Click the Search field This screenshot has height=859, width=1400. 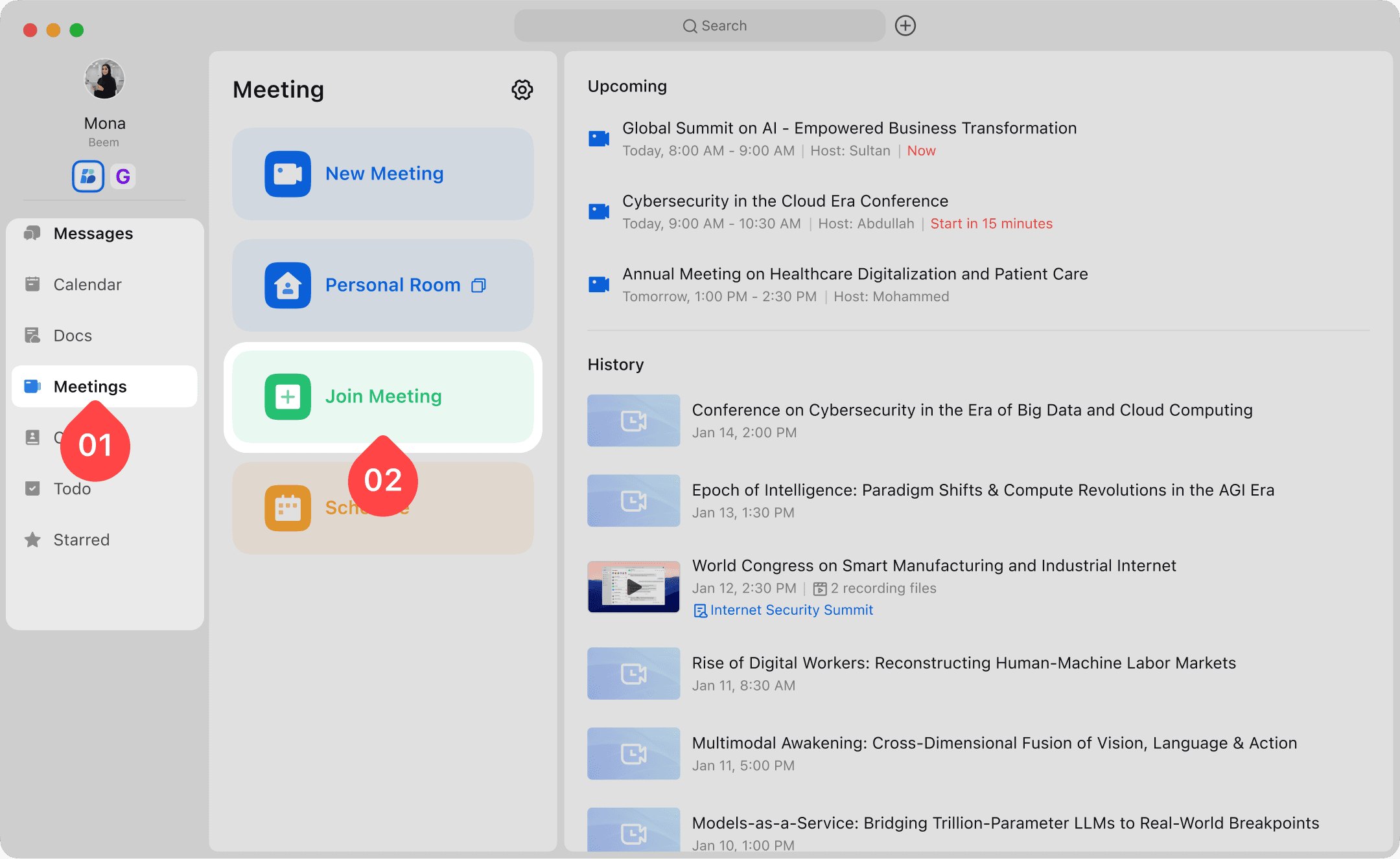(700, 26)
